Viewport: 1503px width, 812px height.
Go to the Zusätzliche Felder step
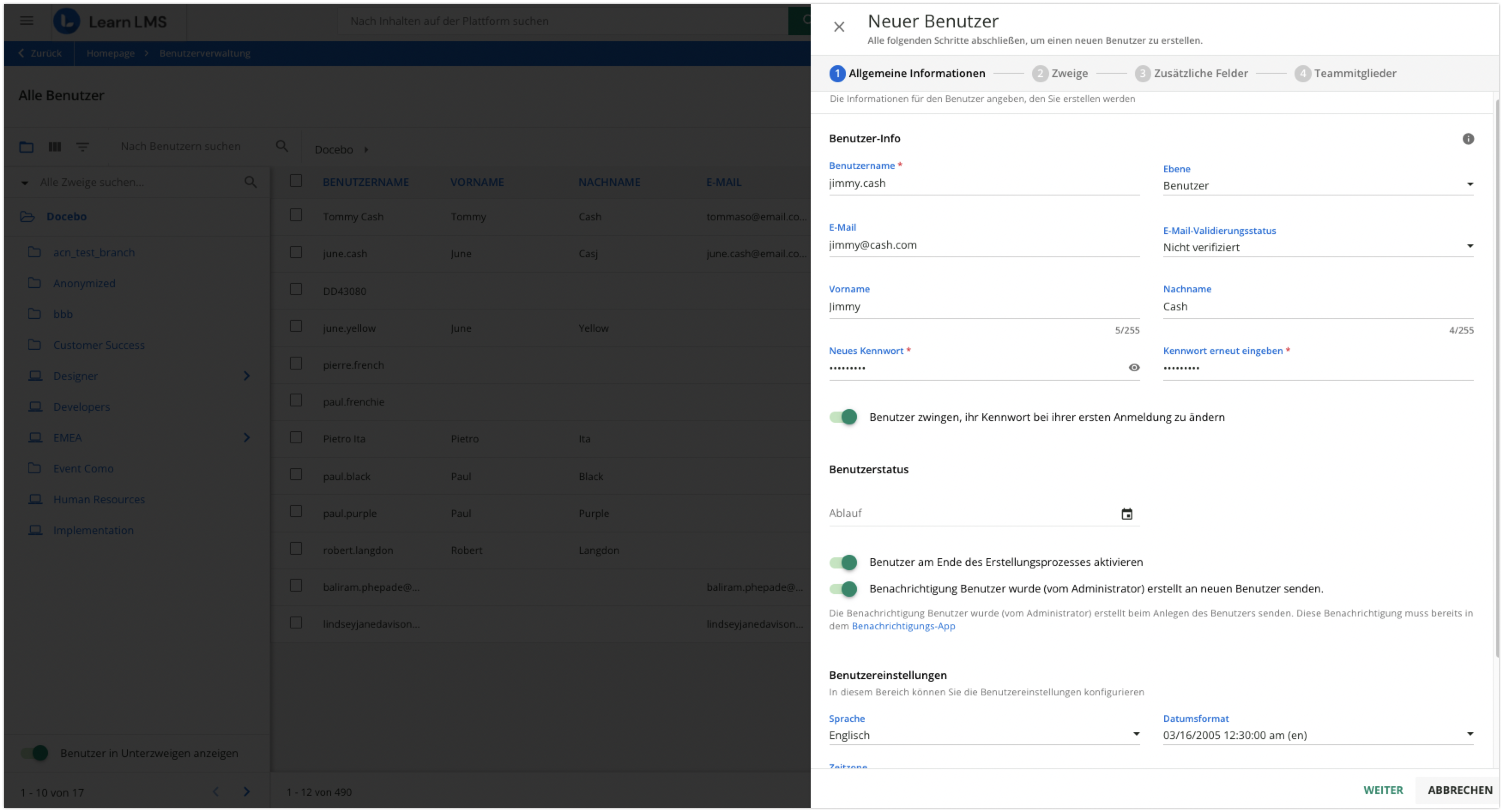coord(1192,73)
